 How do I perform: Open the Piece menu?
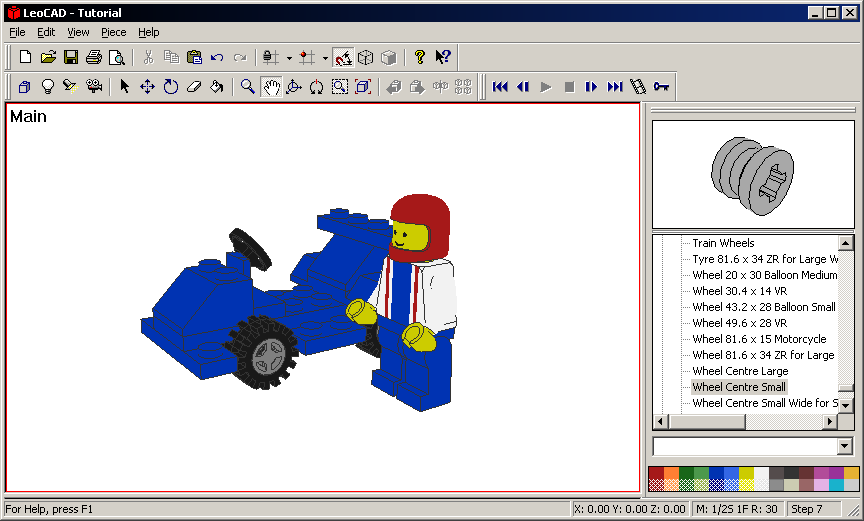[114, 32]
